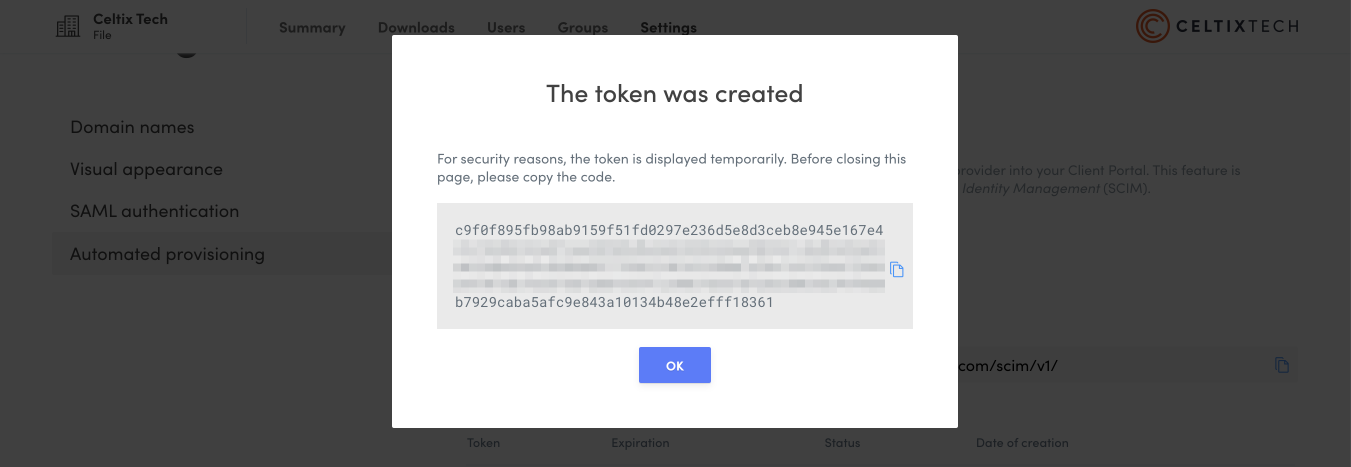The width and height of the screenshot is (1351, 467).
Task: Click the CeltixTech logo
Action: [1217, 27]
